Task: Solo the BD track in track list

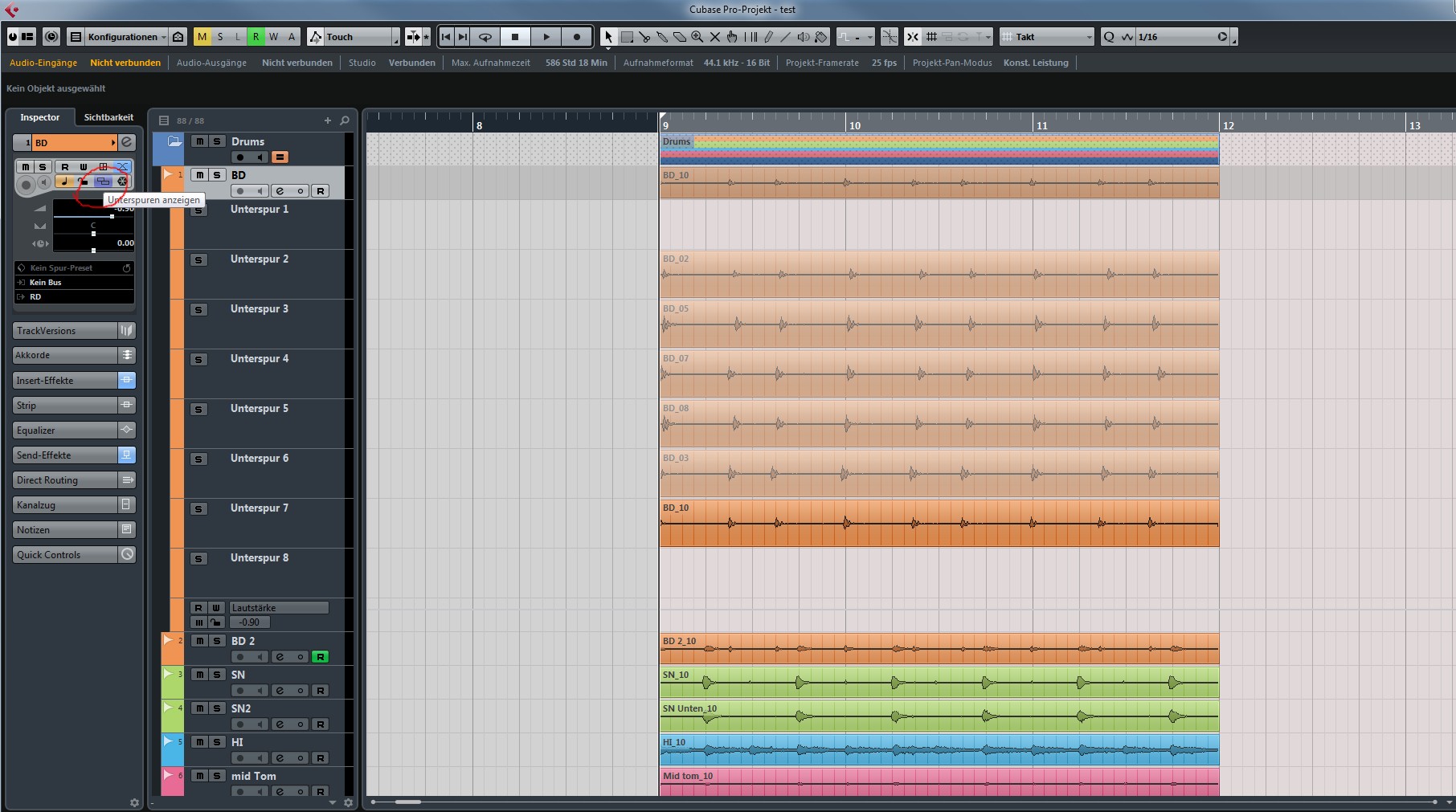Action: (x=216, y=175)
